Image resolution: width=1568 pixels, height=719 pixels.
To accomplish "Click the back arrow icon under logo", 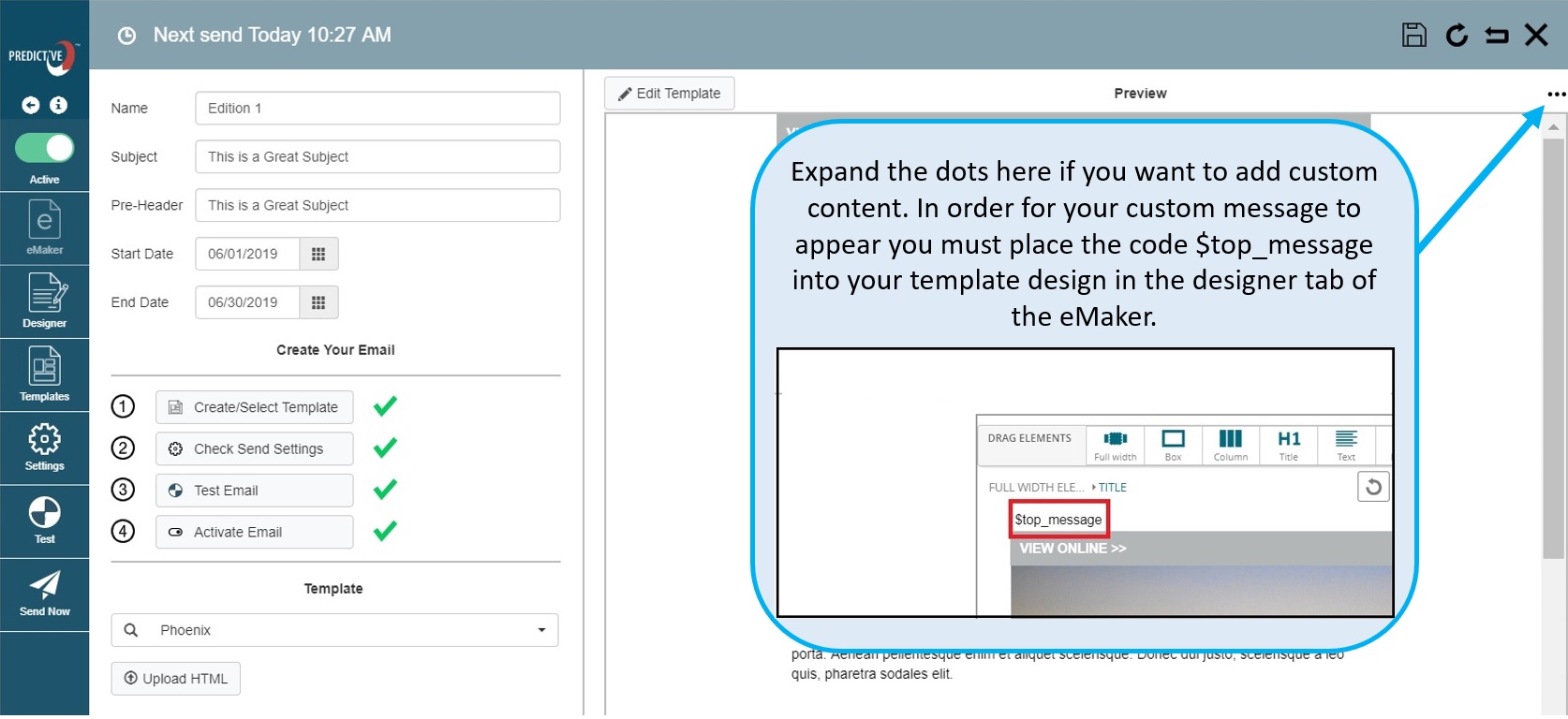I will point(31,105).
